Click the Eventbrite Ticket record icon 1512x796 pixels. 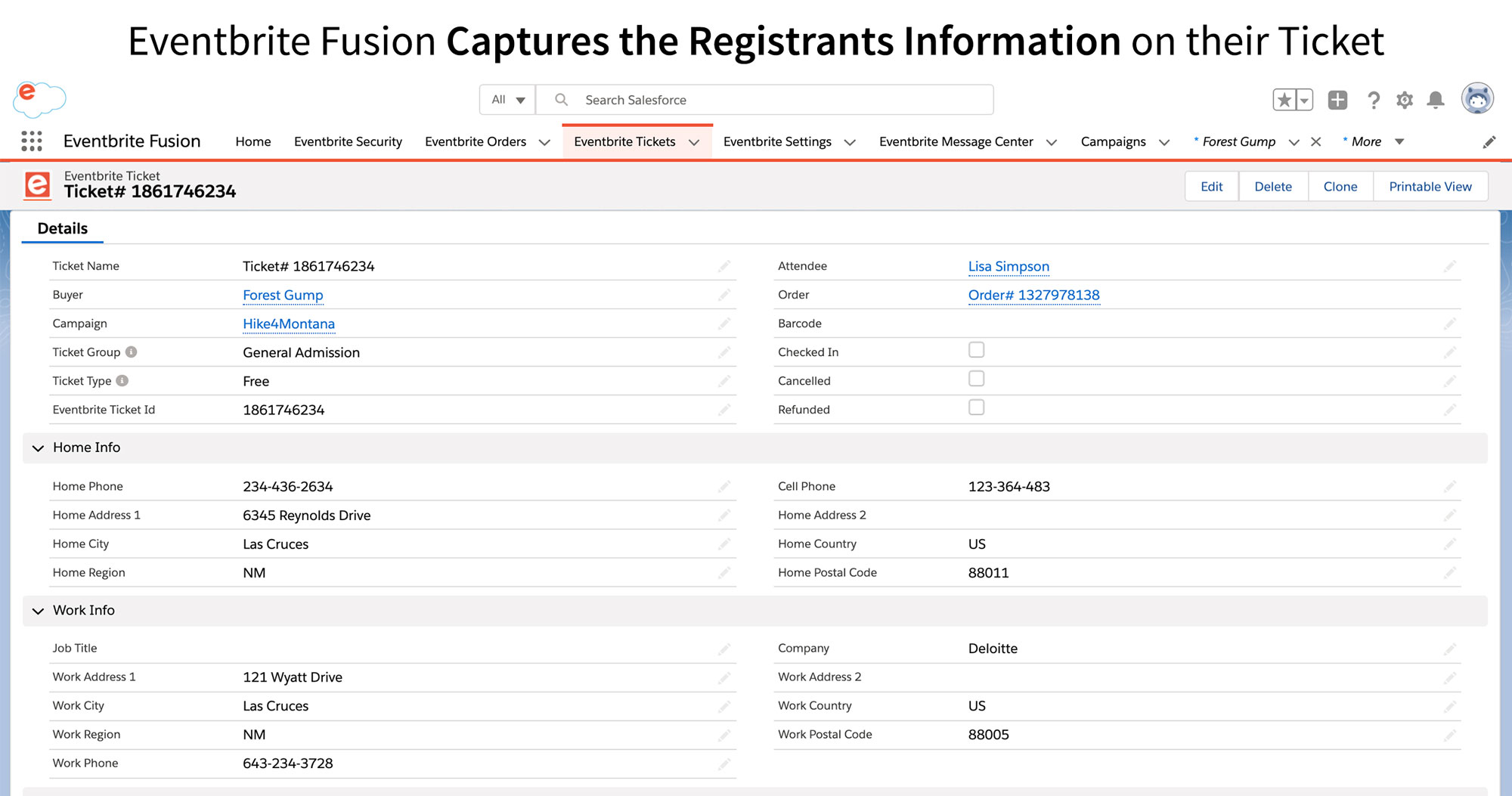click(x=37, y=185)
